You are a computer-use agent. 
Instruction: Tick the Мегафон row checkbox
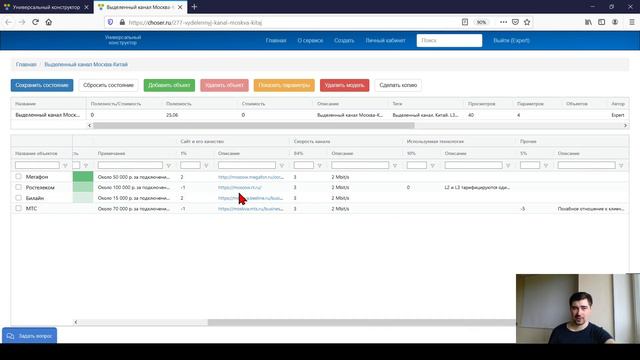tap(18, 176)
